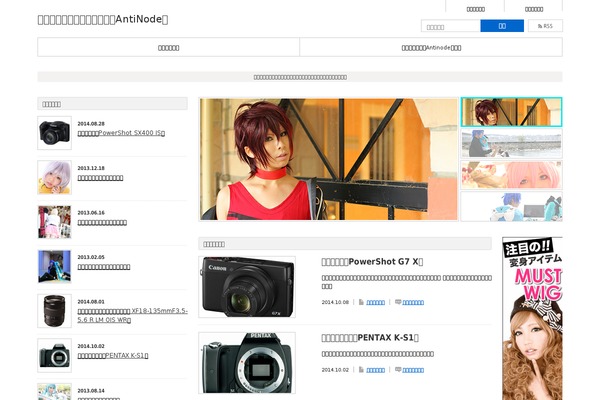Click the category folder icon under PENTAX K-S1 article
The height and width of the screenshot is (400, 600).
(x=361, y=370)
